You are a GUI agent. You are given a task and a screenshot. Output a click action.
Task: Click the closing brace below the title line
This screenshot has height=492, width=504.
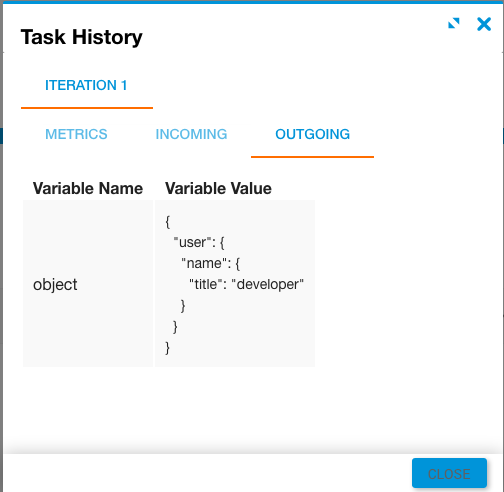tap(183, 306)
